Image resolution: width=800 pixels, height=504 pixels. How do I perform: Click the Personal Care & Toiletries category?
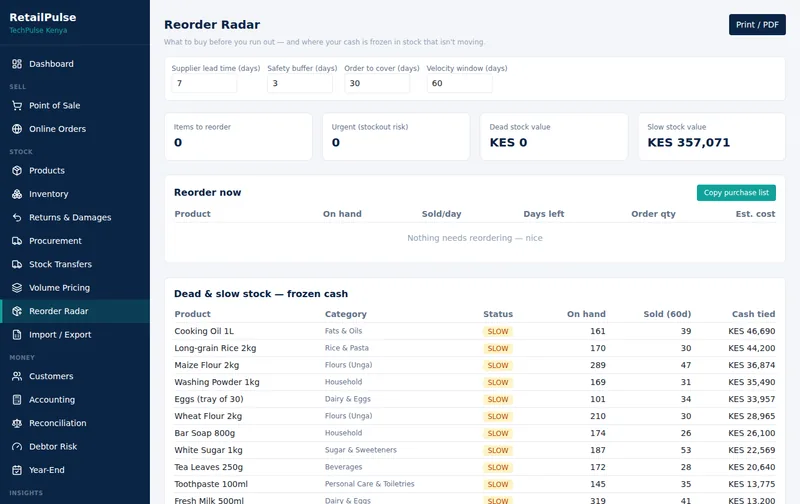(x=369, y=484)
